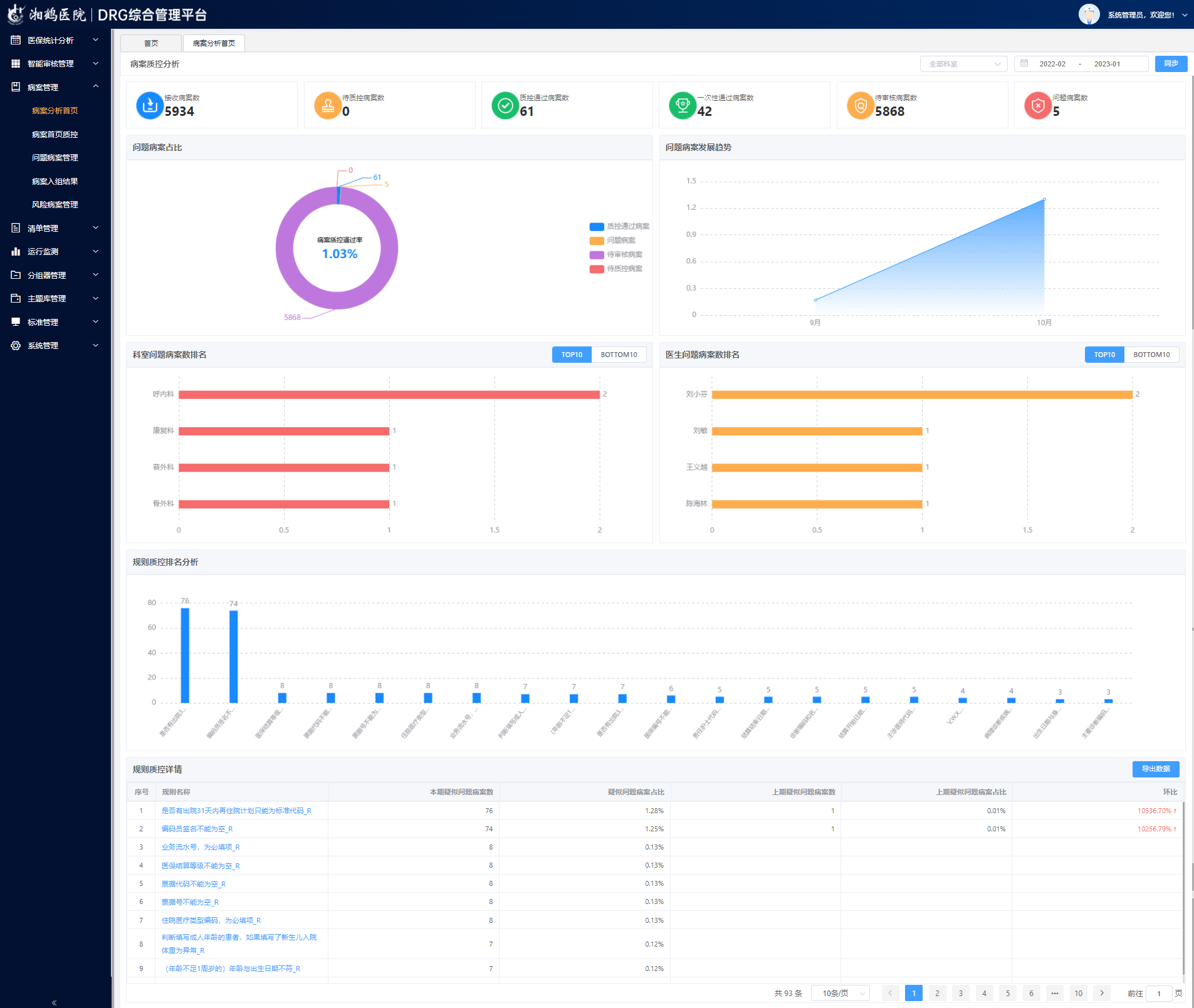Toggle 待审核病案 legend item
The width and height of the screenshot is (1194, 1008).
(616, 254)
